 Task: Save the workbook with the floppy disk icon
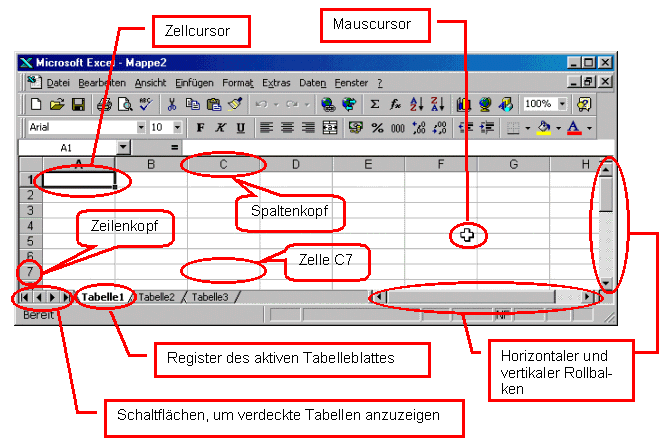click(x=78, y=104)
